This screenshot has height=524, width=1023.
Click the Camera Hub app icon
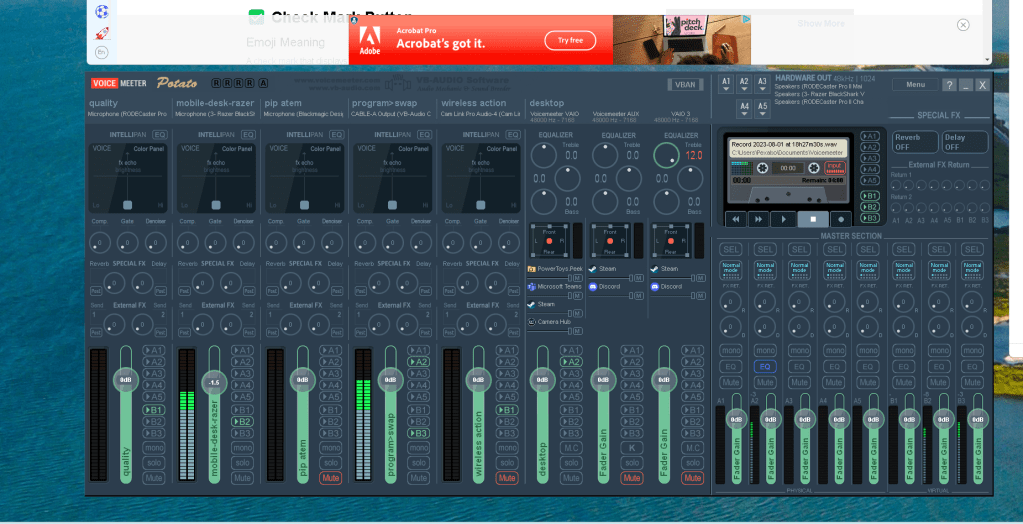point(532,322)
